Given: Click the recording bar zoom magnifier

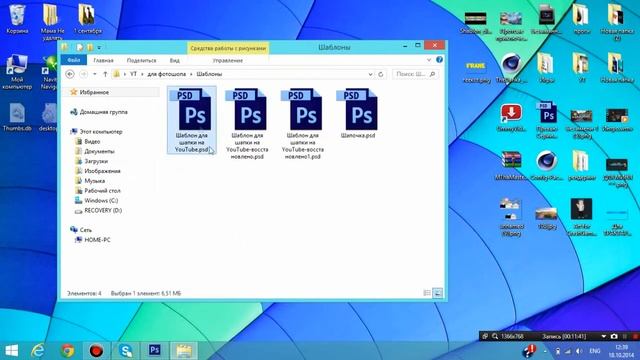Looking at the screenshot, I should tap(495, 336).
